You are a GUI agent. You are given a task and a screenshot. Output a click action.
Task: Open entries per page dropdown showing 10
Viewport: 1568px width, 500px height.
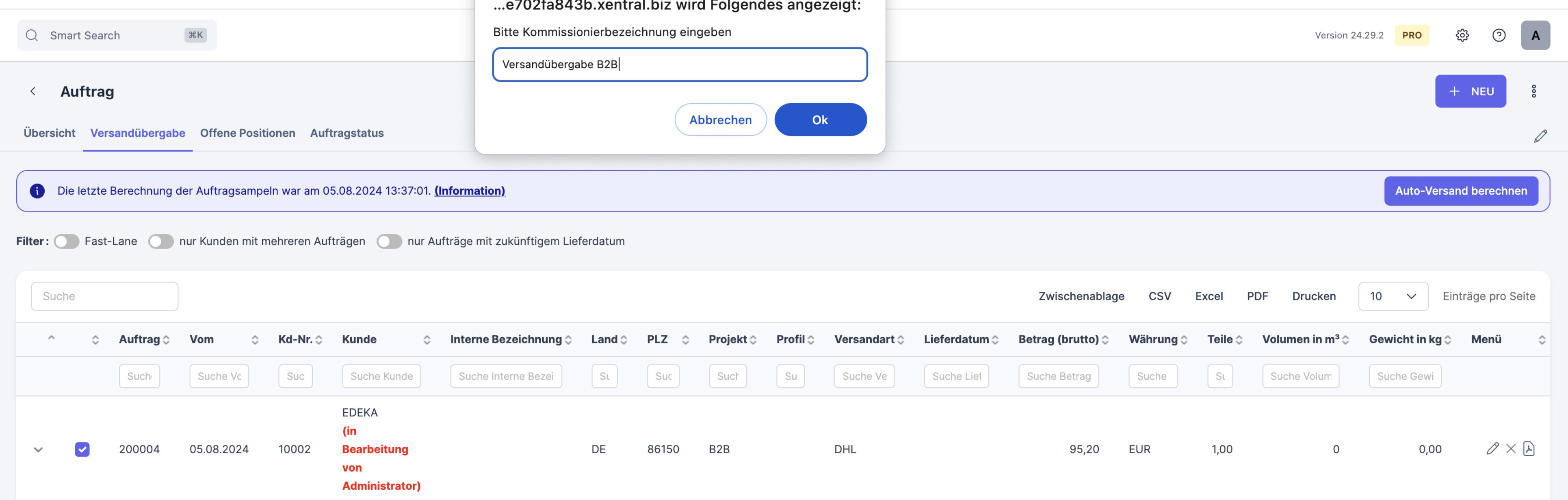pyautogui.click(x=1393, y=296)
